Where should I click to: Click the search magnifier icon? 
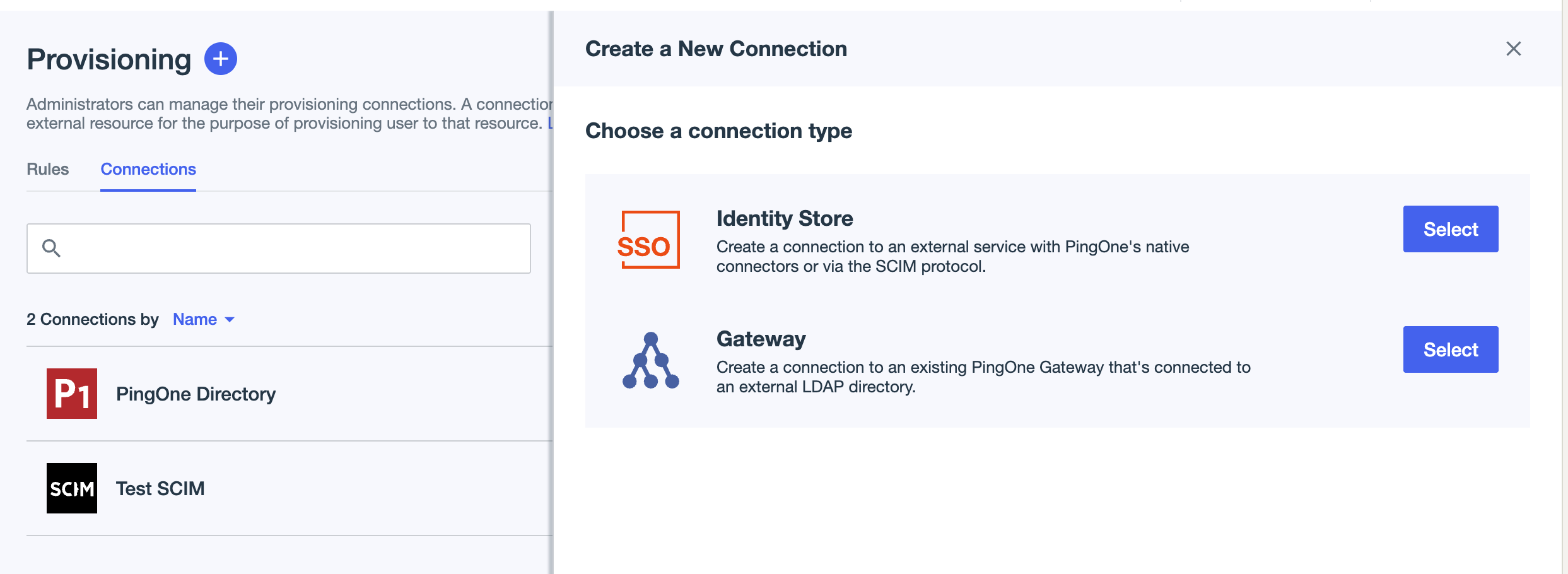pyautogui.click(x=53, y=248)
